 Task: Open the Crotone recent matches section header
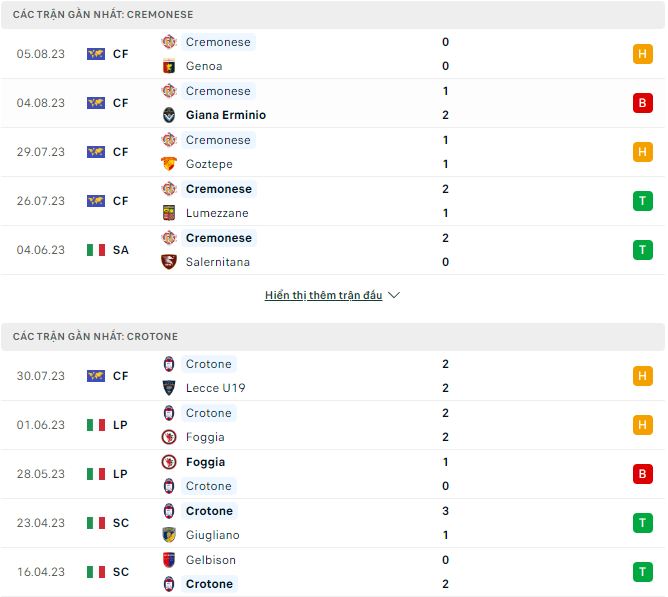[96, 337]
